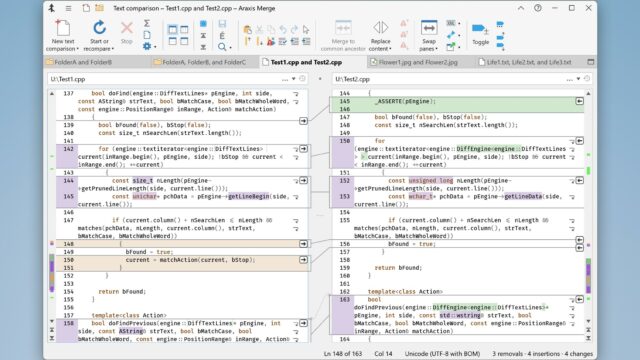The height and width of the screenshot is (360, 640).
Task: Click '3 removals · 4 insertions · 4 changes' status
Action: click(x=542, y=354)
